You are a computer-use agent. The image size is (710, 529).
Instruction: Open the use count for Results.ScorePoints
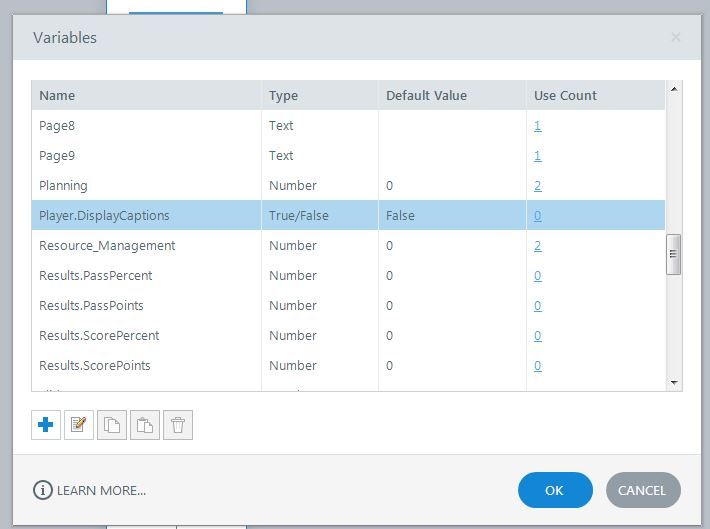pyautogui.click(x=537, y=365)
